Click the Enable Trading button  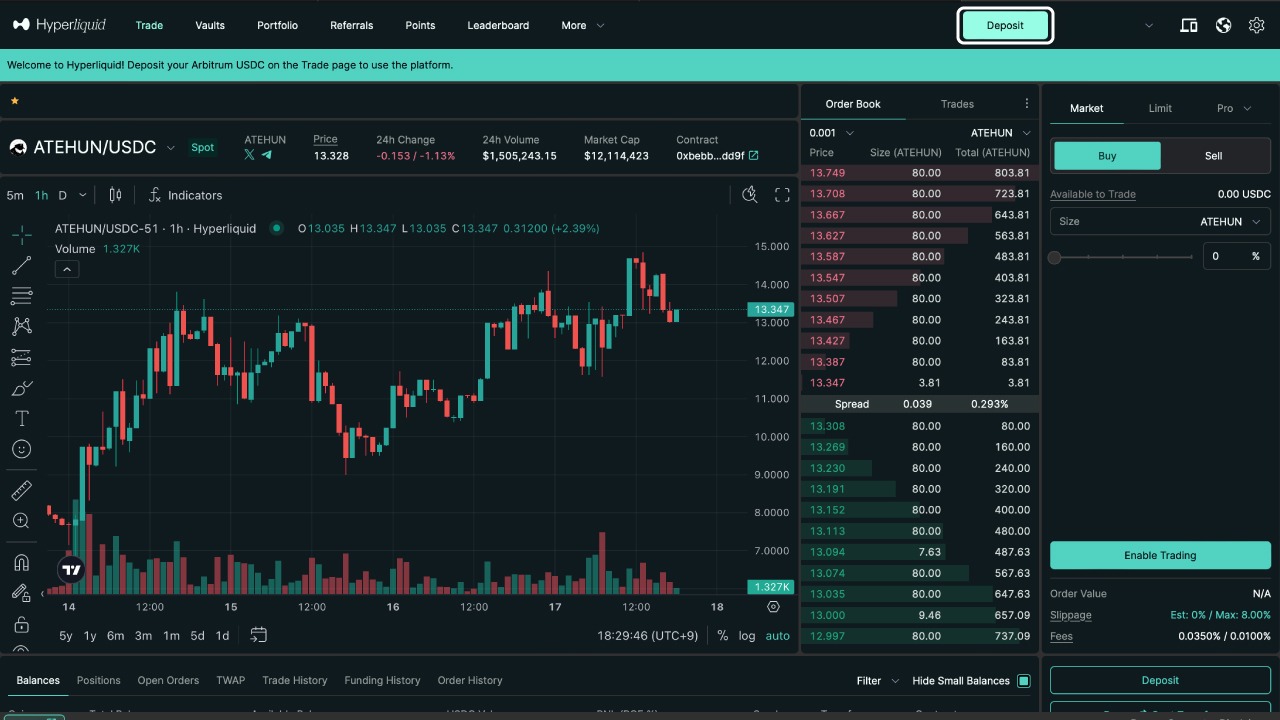(1160, 555)
